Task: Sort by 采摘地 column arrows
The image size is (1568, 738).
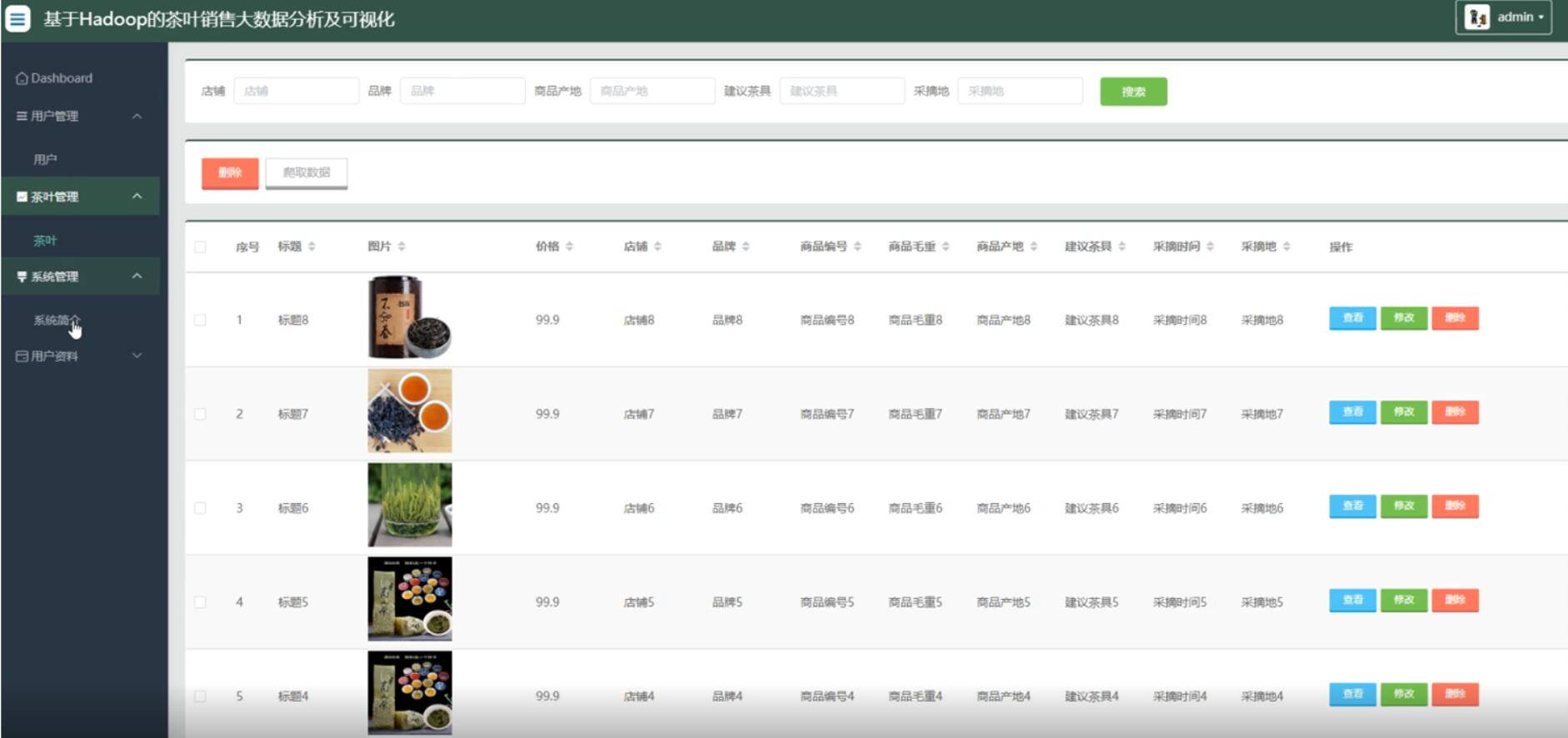Action: pyautogui.click(x=1286, y=247)
